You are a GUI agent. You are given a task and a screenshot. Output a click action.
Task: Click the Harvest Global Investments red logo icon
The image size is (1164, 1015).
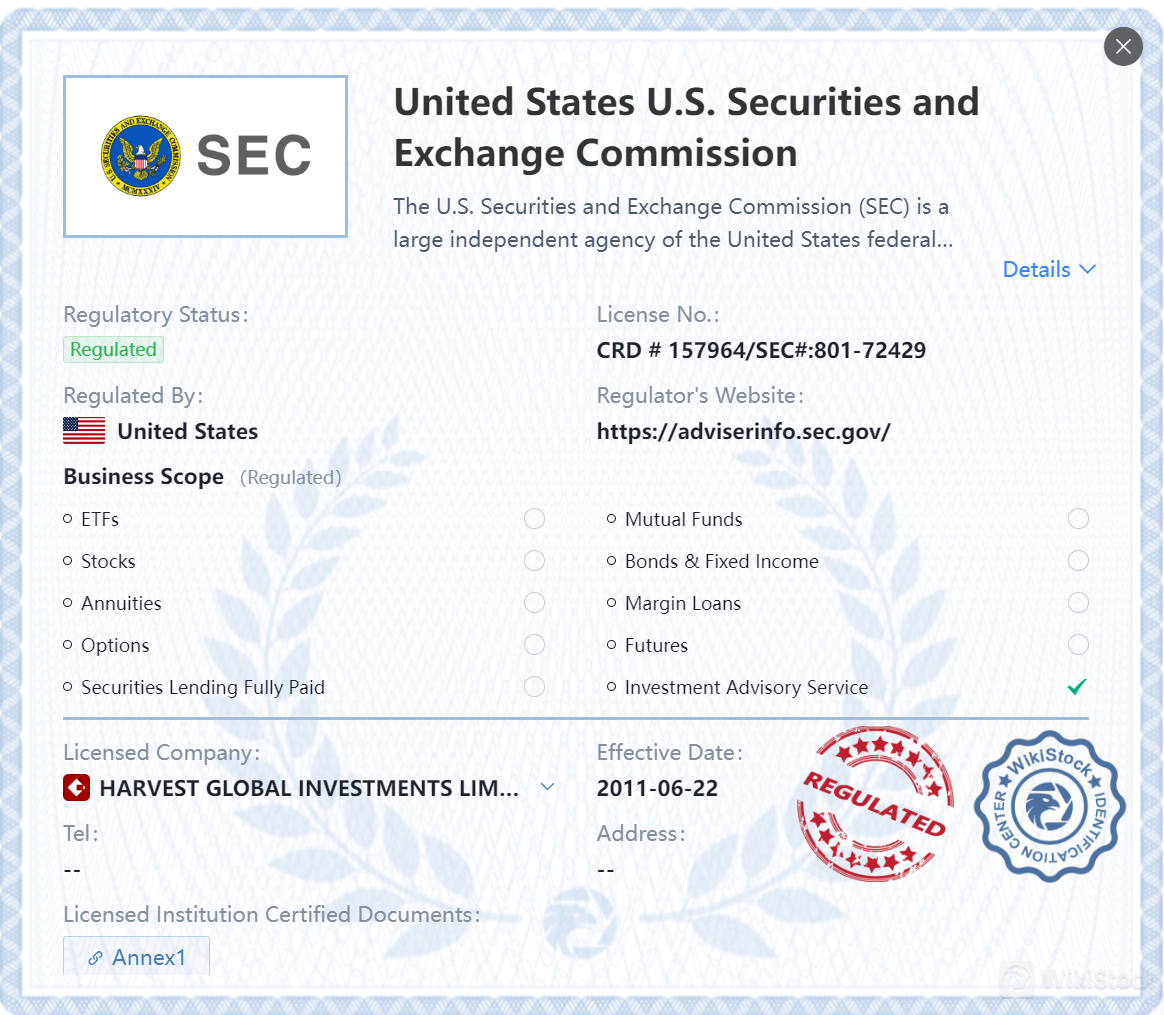(76, 788)
